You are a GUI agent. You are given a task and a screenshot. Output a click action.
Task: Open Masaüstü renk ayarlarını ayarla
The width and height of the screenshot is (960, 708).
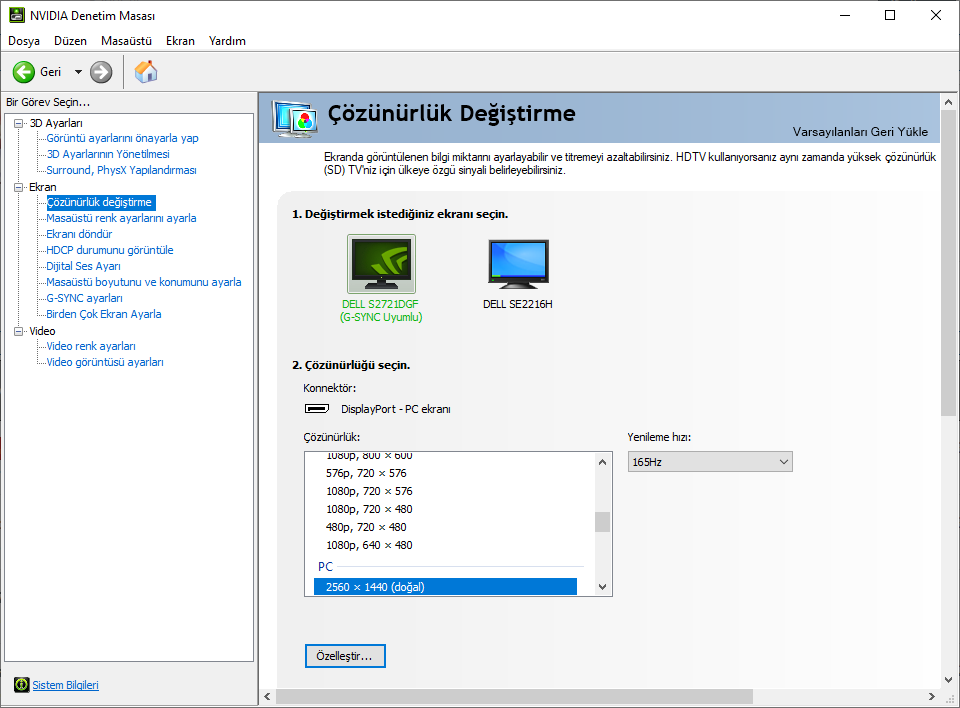(121, 218)
